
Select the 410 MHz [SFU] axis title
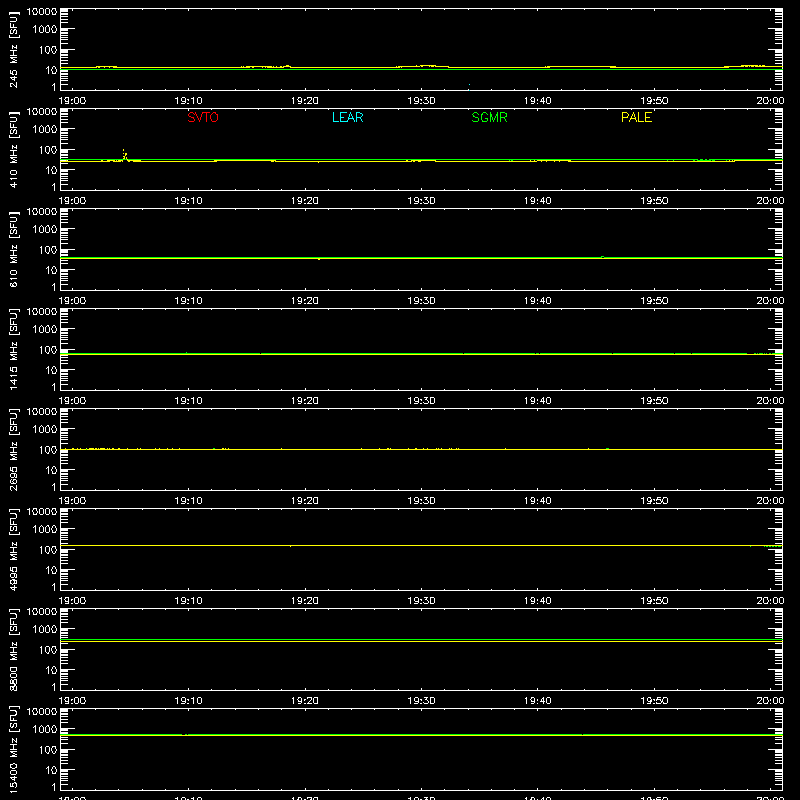pos(13,149)
